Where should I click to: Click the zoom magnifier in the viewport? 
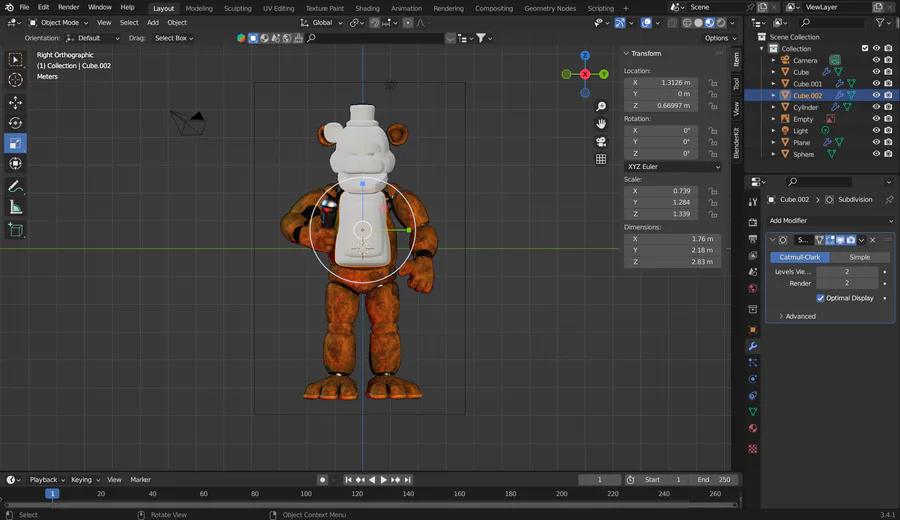click(601, 107)
